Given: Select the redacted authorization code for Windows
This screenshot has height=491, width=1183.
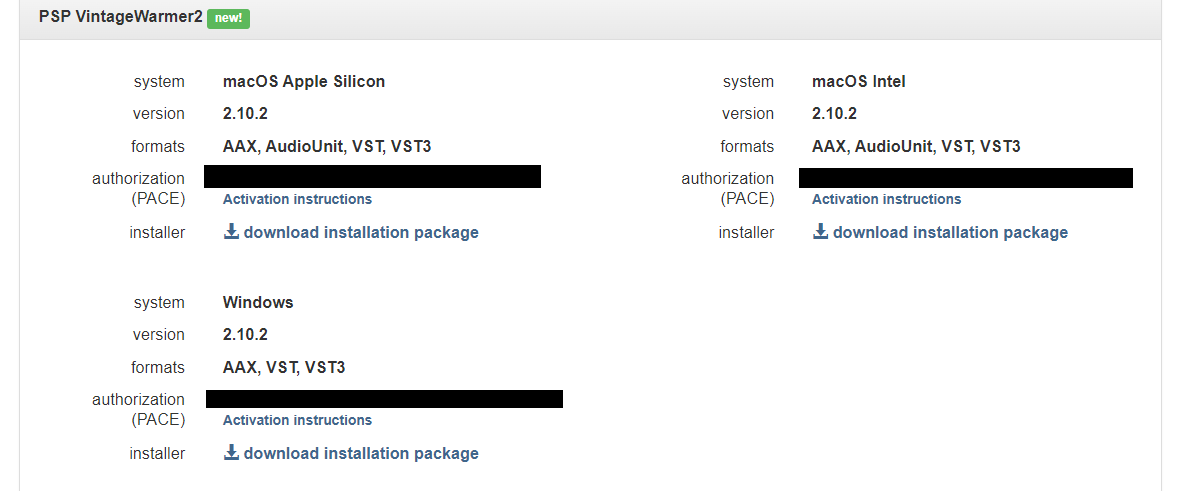Looking at the screenshot, I should pyautogui.click(x=384, y=399).
